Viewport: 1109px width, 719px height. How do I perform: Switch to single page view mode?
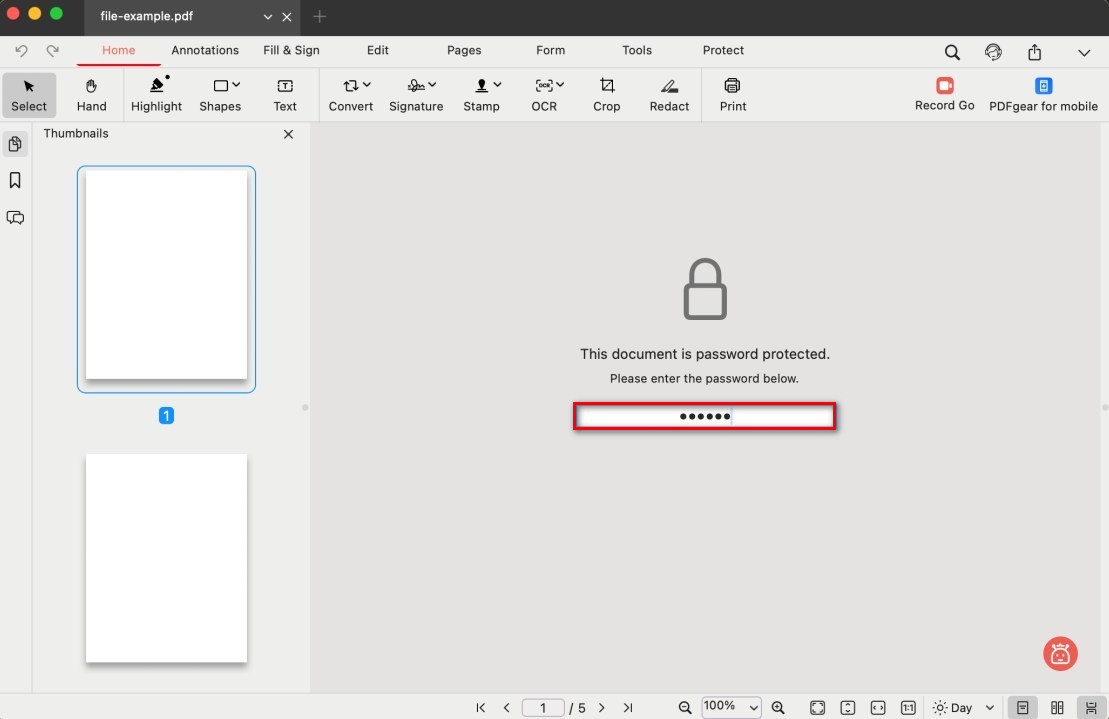click(1022, 707)
